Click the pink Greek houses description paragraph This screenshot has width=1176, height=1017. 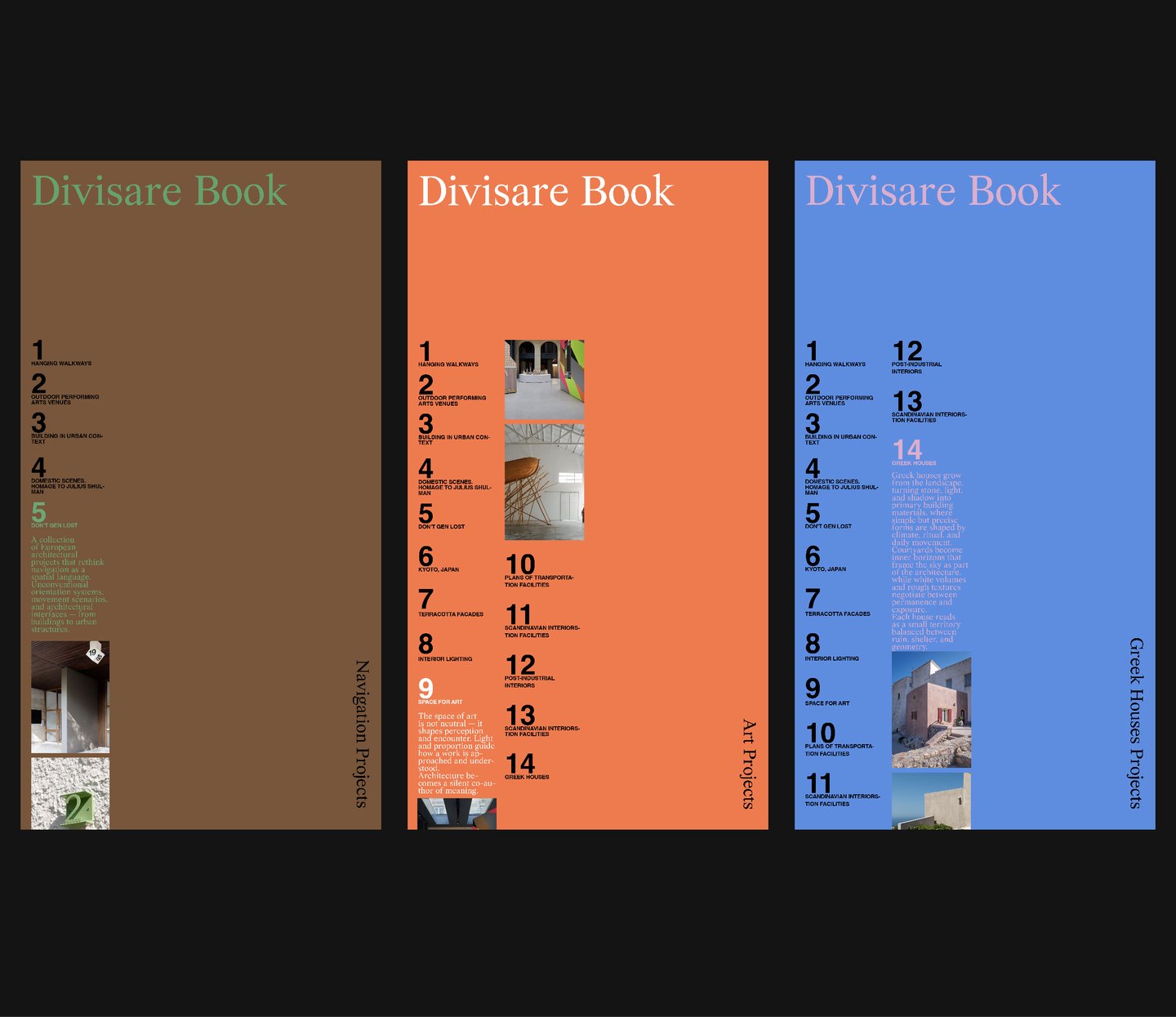(930, 560)
